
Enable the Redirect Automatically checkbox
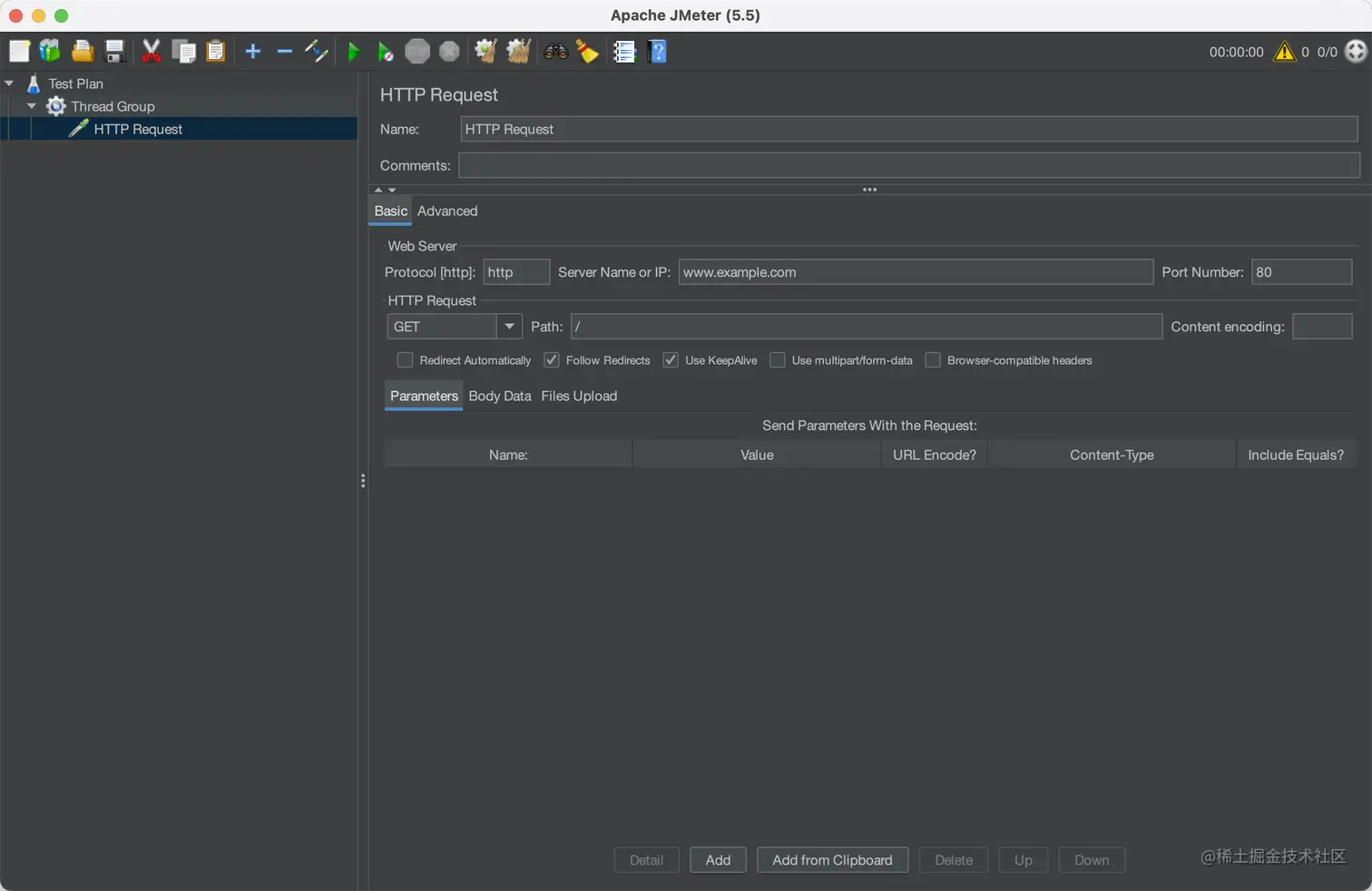[x=406, y=360]
